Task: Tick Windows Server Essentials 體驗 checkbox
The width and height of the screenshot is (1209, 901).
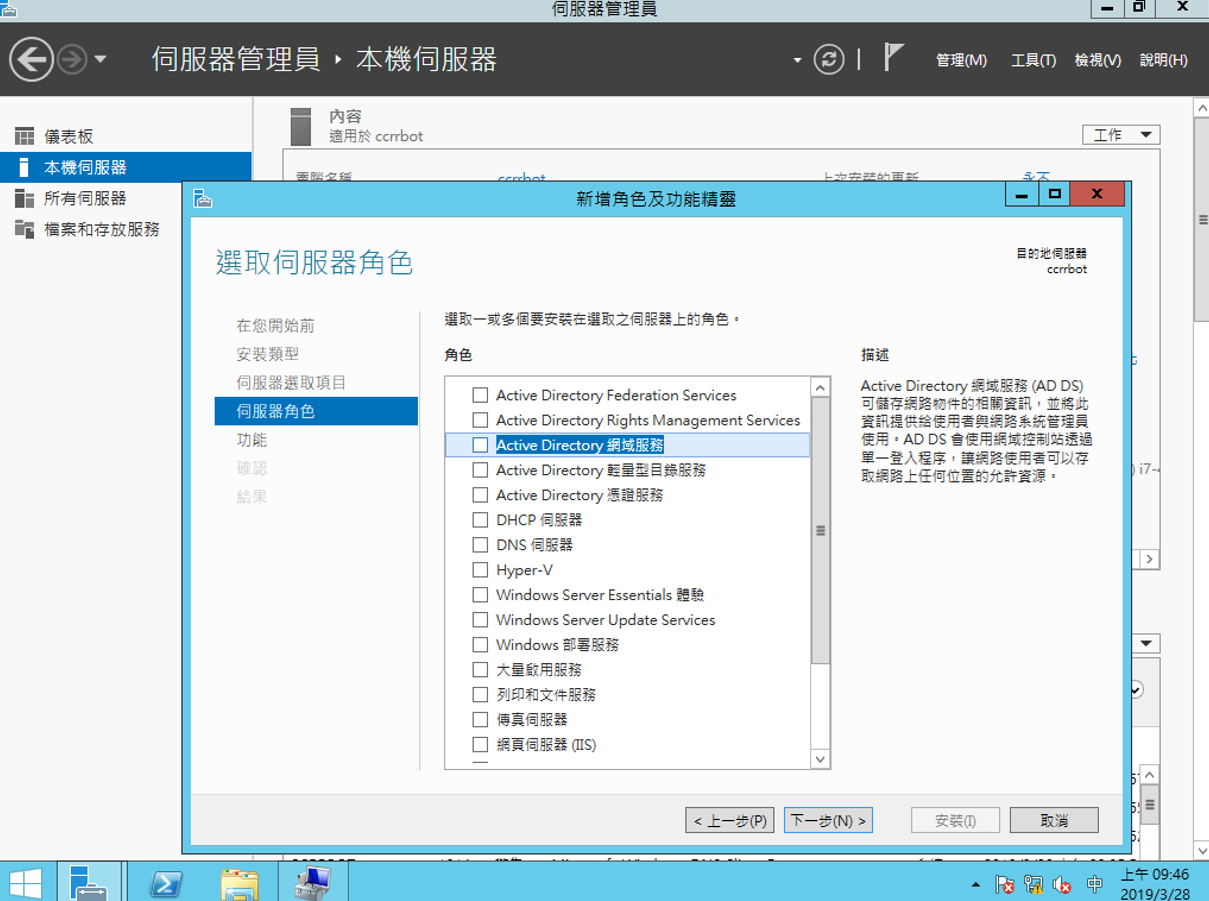Action: coord(480,595)
